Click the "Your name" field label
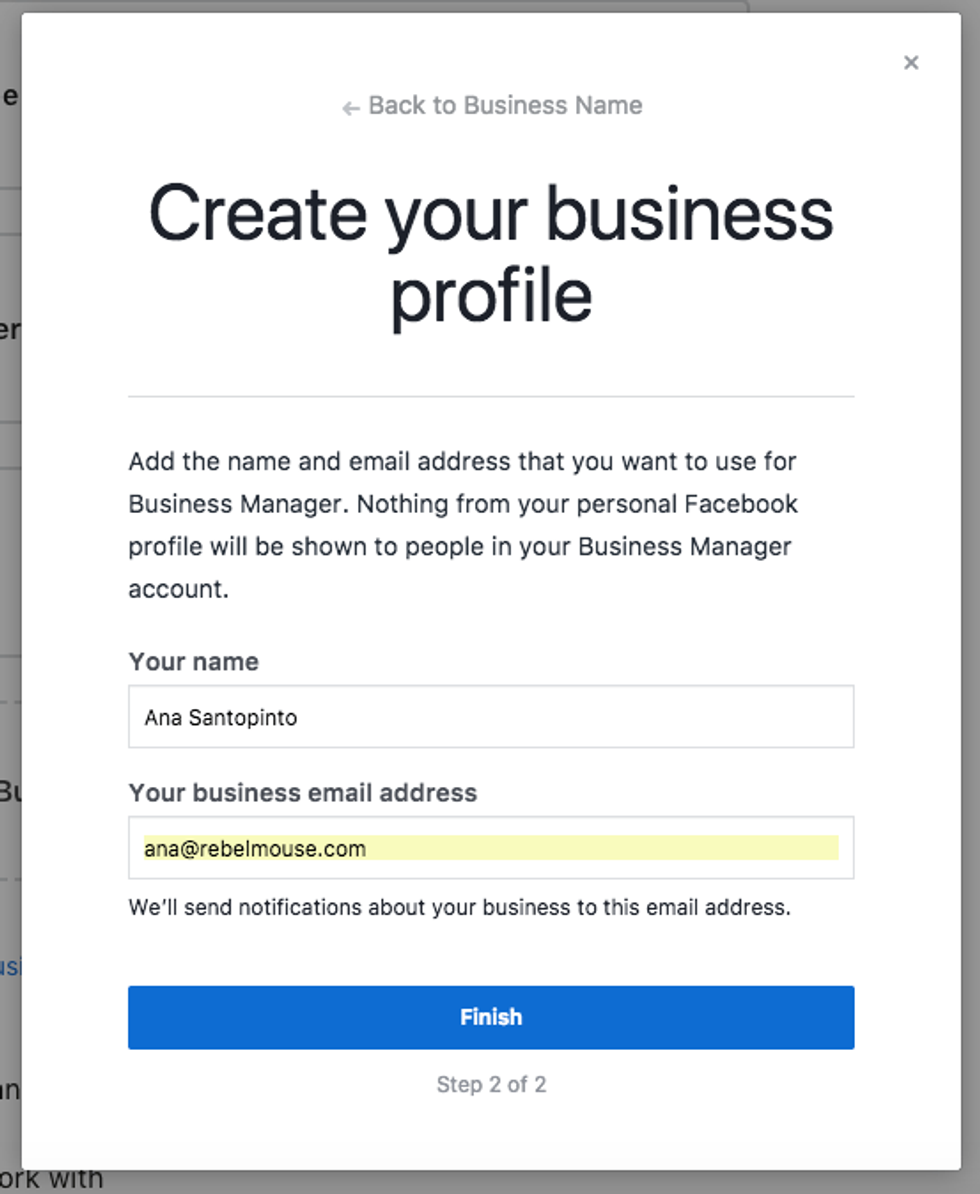 click(x=193, y=662)
